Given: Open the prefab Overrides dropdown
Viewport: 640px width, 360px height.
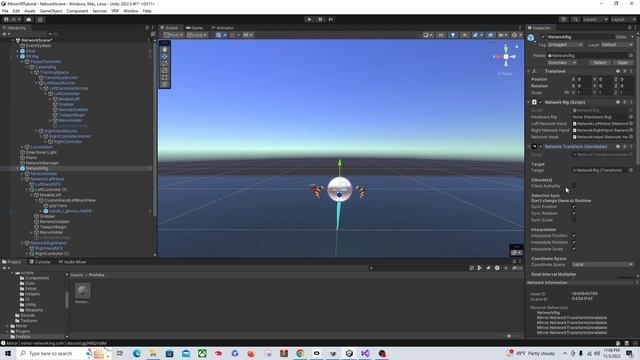Looking at the screenshot, I should coord(562,62).
